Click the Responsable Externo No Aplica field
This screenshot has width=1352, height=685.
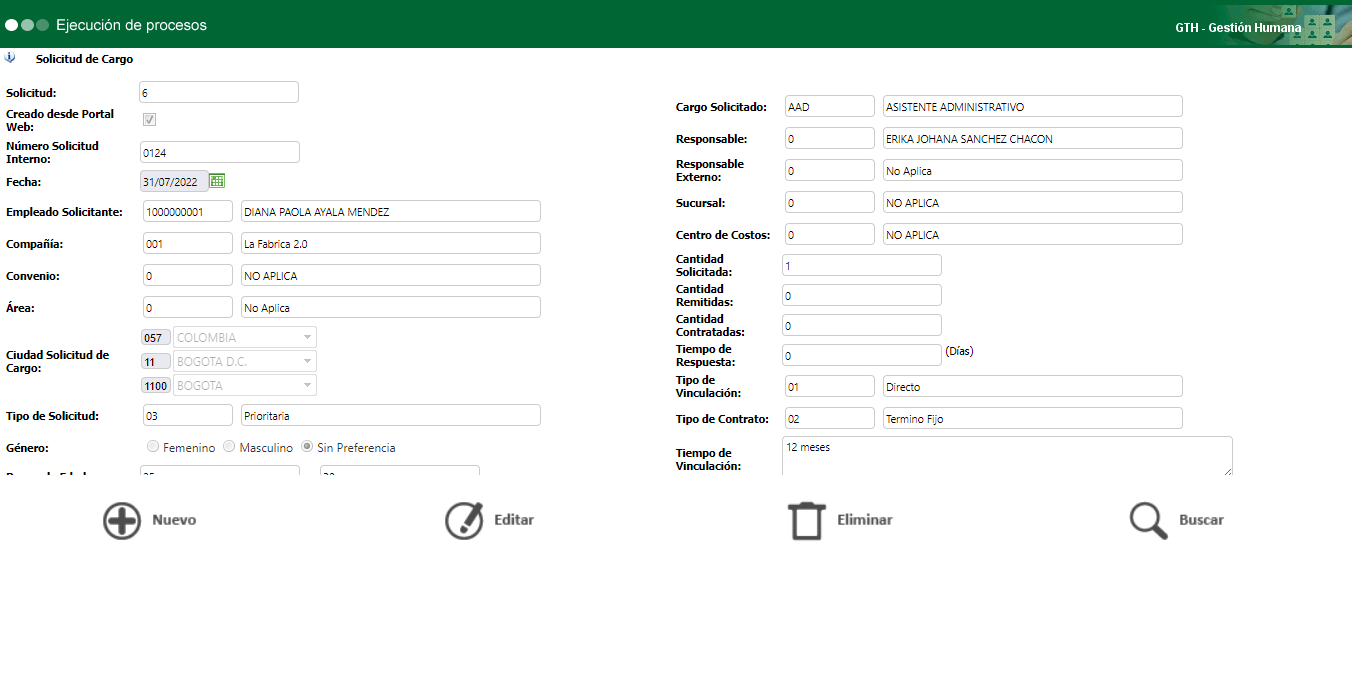(1033, 170)
